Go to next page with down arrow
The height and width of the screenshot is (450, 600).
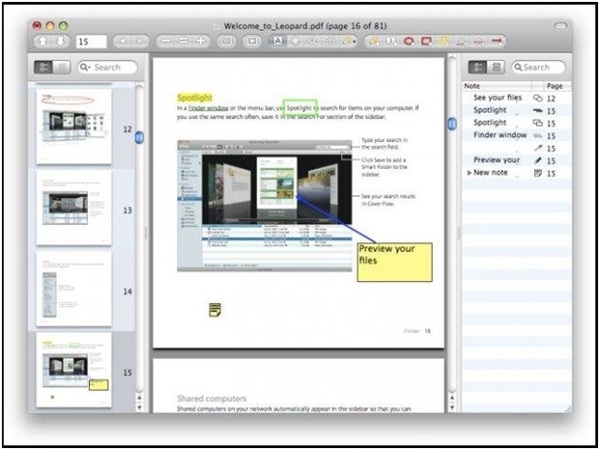(x=60, y=41)
